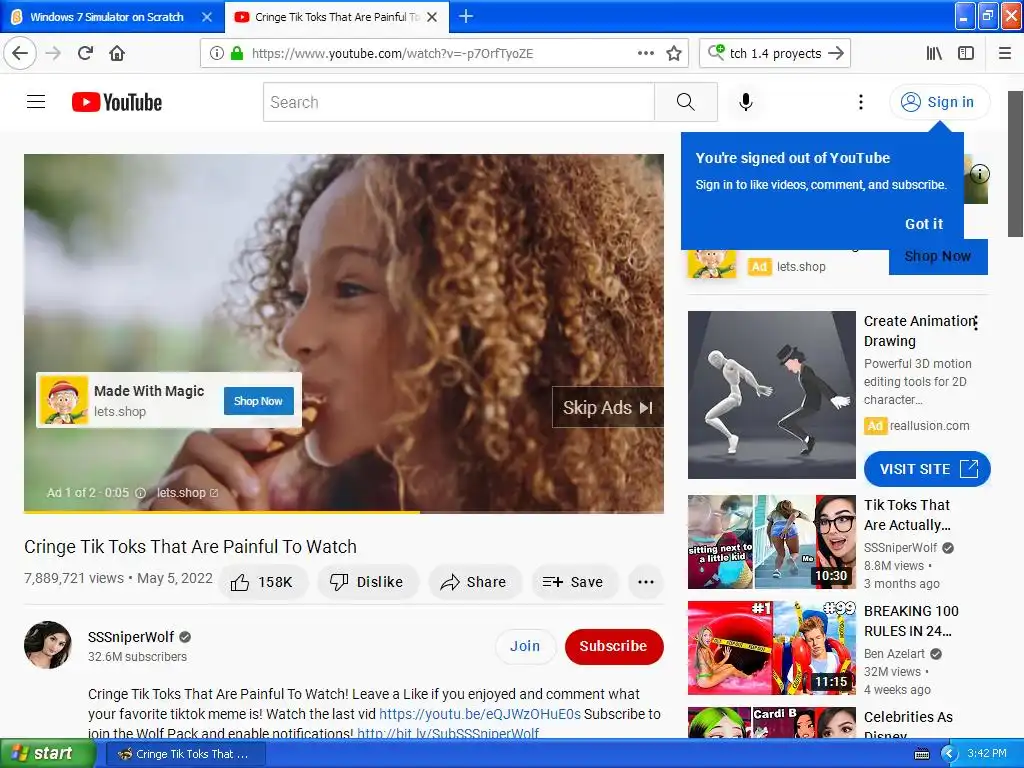Click the YouTube search magnifier button

pos(686,102)
